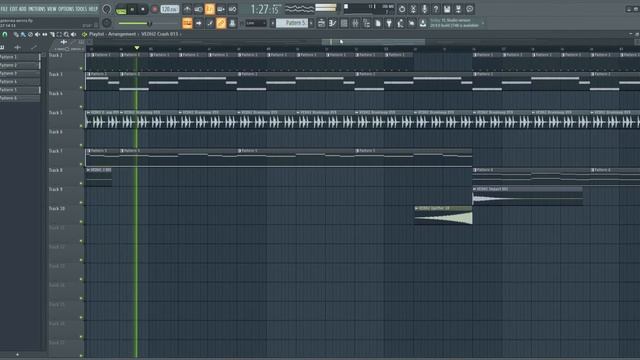Toggle typing keyboard to piano icon
The image size is (640, 360).
tap(187, 23)
